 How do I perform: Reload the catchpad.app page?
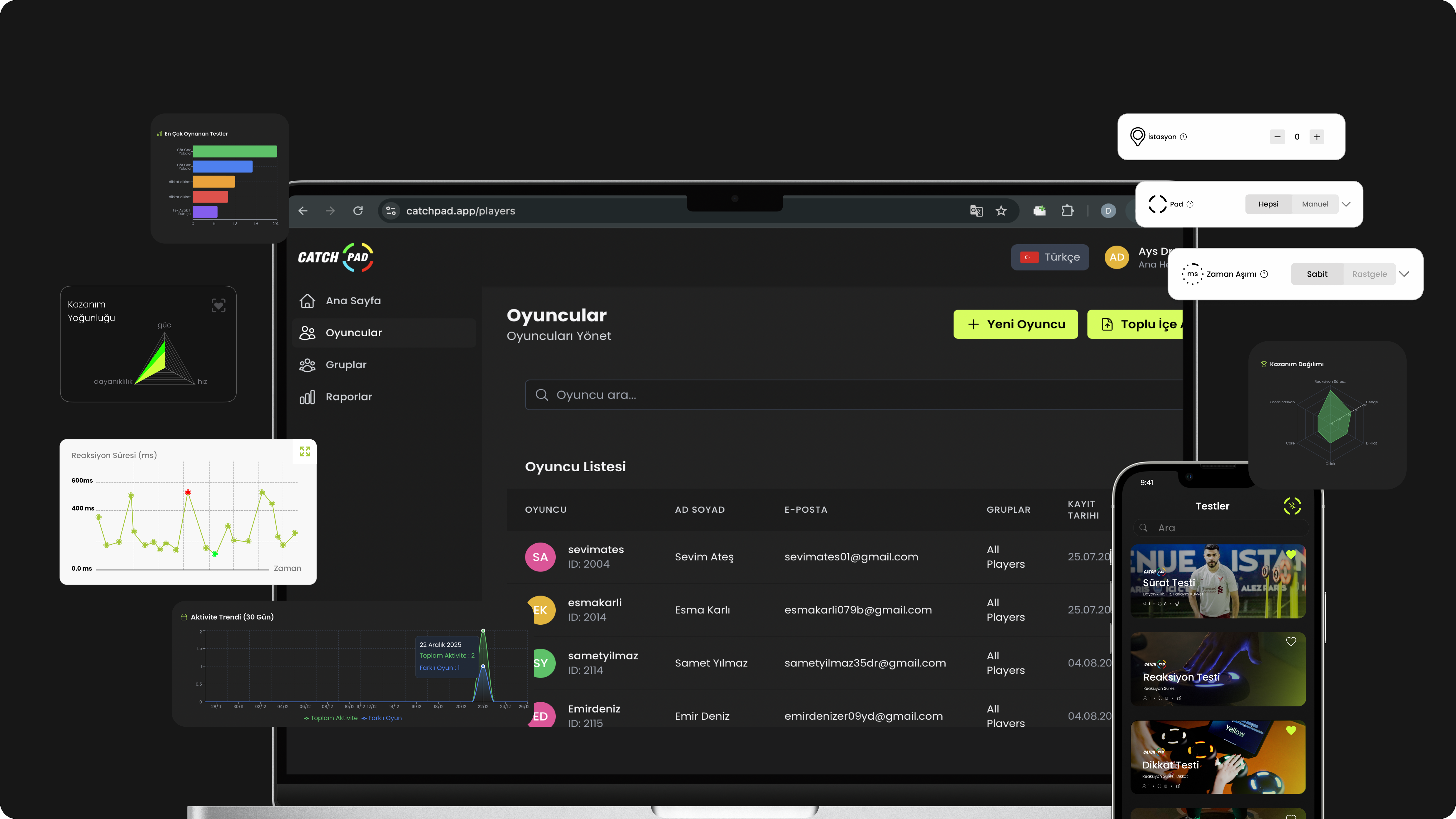click(x=358, y=211)
